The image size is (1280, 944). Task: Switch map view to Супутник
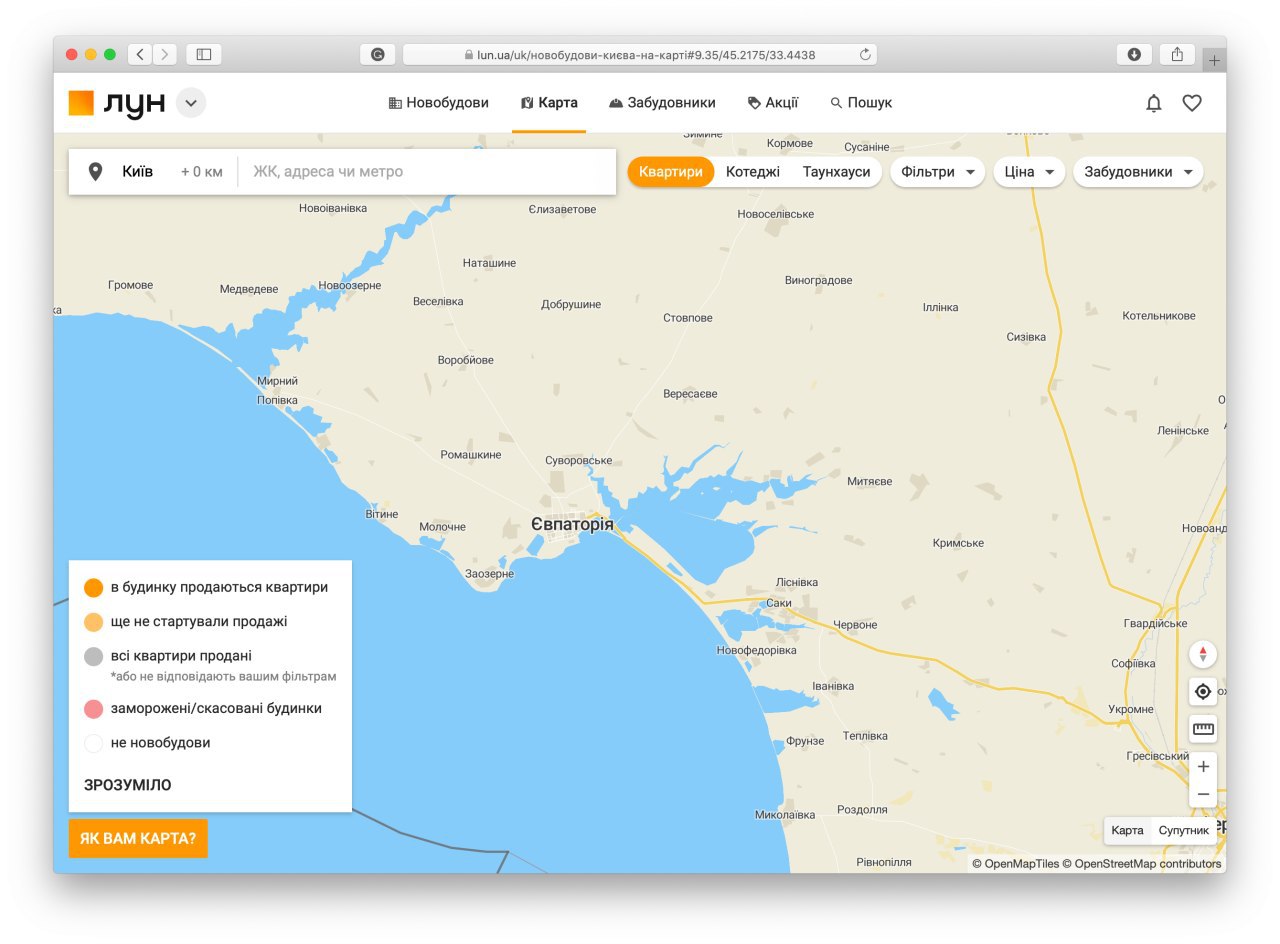click(1184, 831)
